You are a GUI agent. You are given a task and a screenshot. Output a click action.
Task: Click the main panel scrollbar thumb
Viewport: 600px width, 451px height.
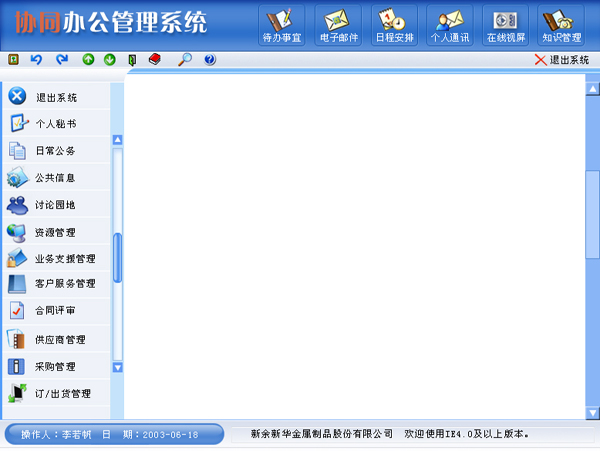[592, 214]
